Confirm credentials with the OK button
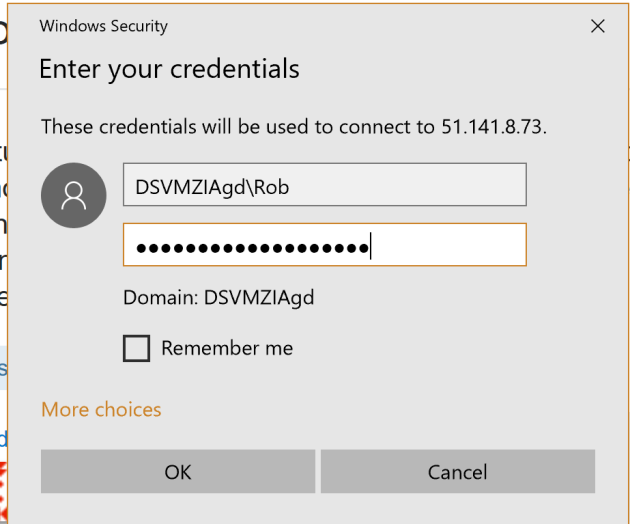The width and height of the screenshot is (630, 524). tap(178, 472)
